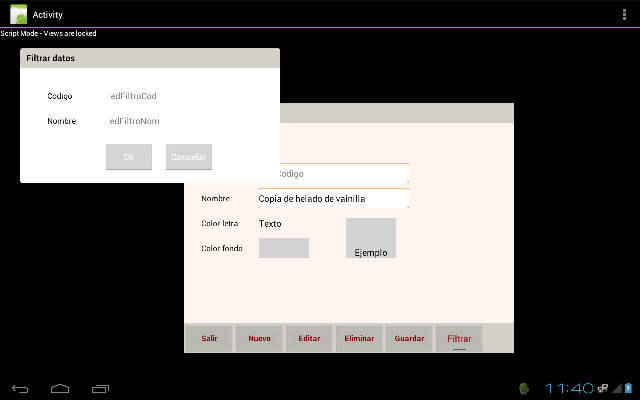The width and height of the screenshot is (640, 400).
Task: Tap the Home navigation button
Action: (x=60, y=389)
